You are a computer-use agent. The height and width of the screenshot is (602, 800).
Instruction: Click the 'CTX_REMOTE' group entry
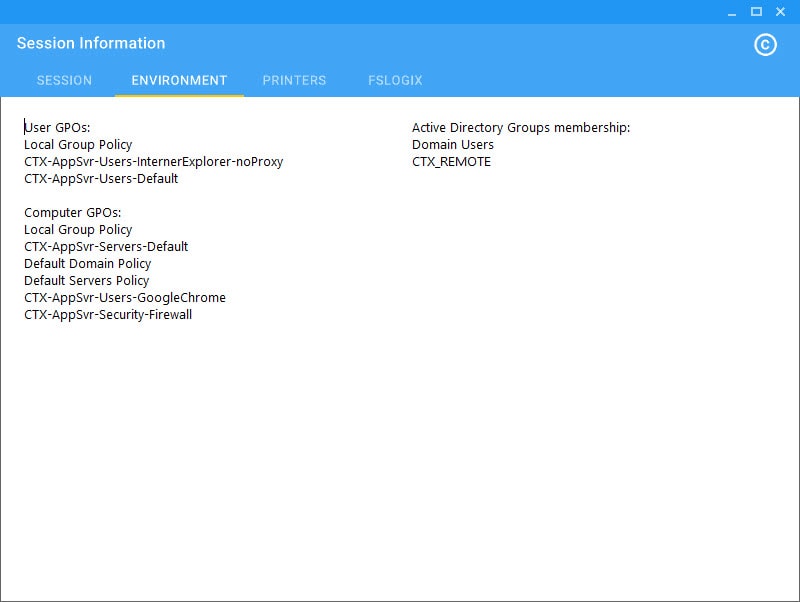pyautogui.click(x=452, y=162)
